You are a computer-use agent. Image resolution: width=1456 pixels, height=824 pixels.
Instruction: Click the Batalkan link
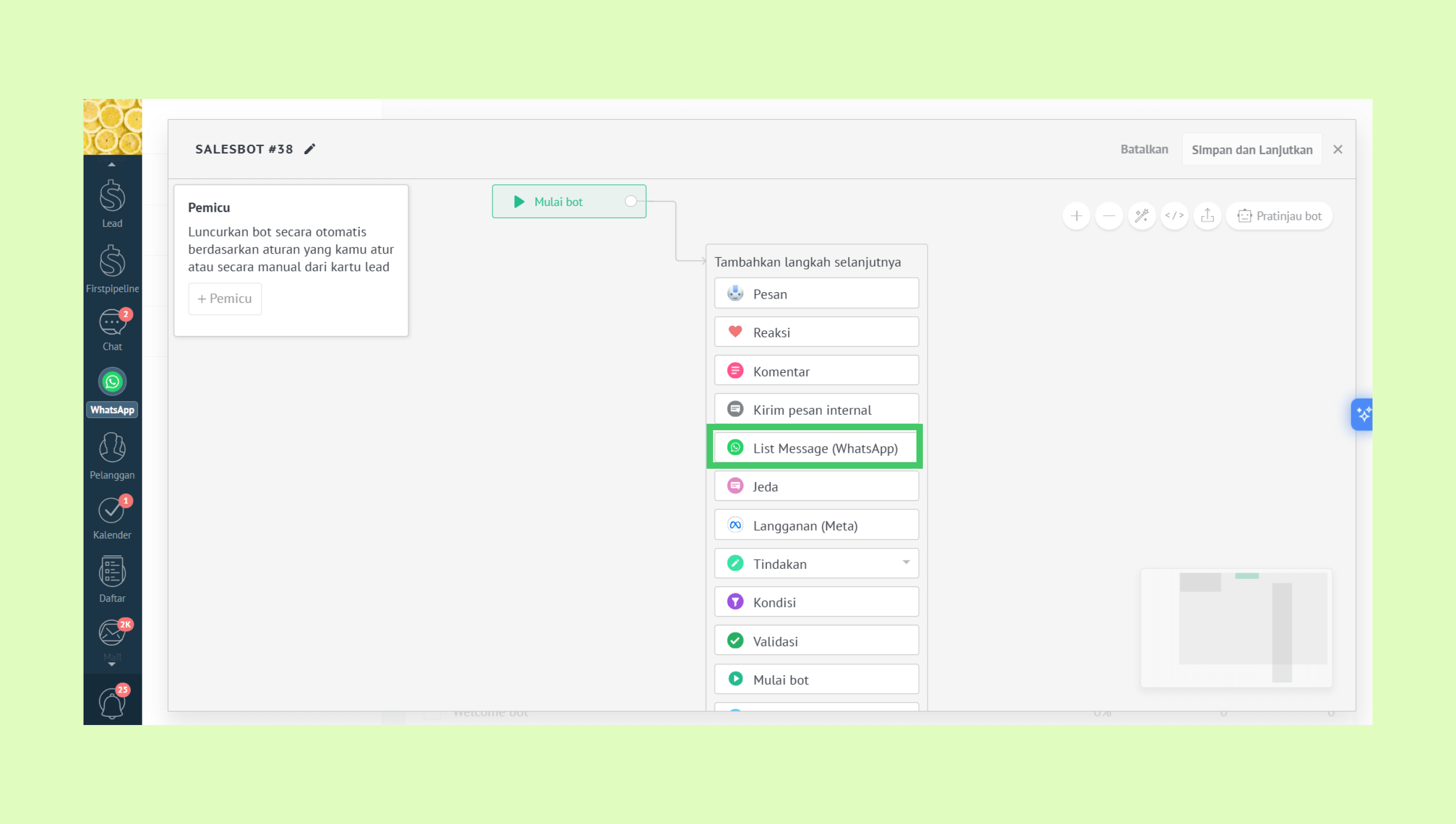1144,149
